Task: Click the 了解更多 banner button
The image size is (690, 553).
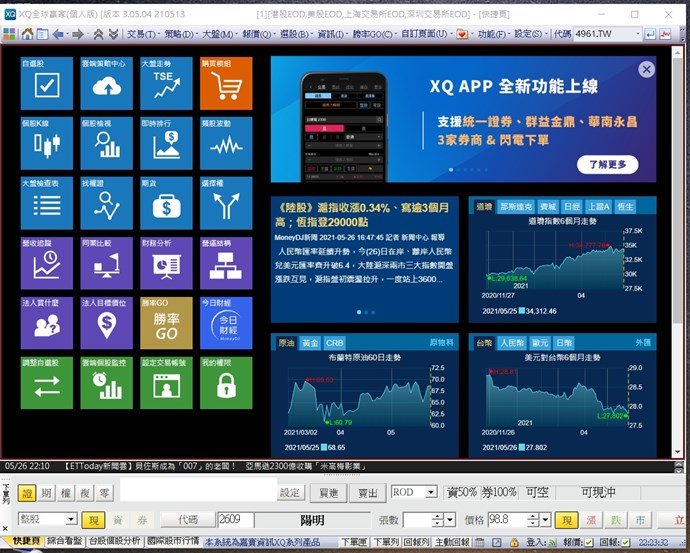Action: tap(608, 164)
